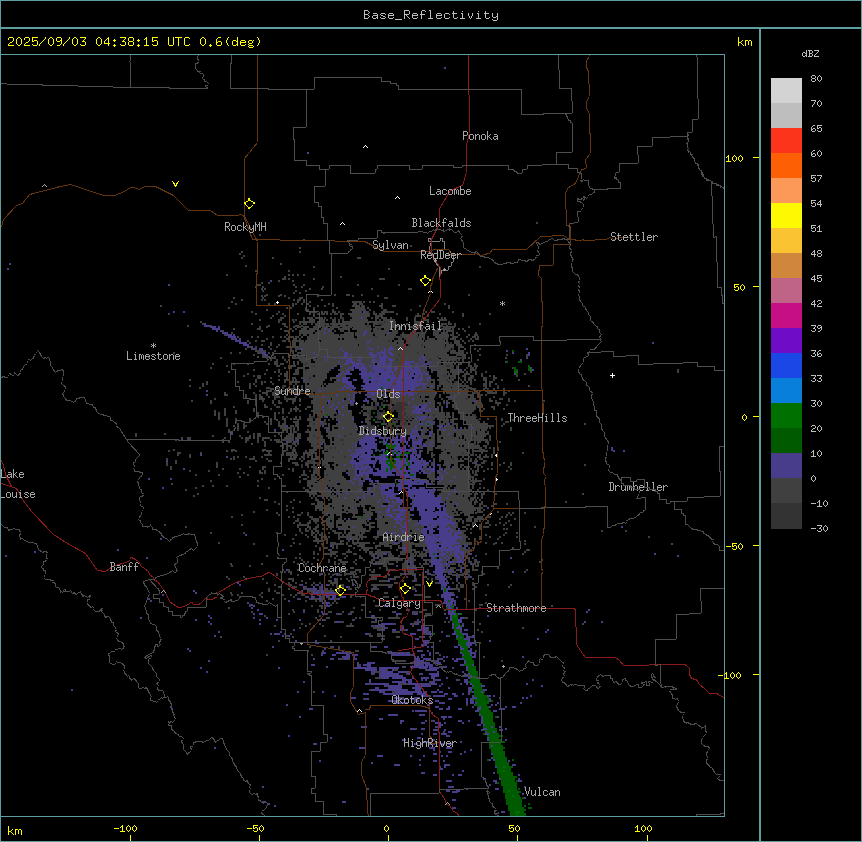Click the white plus marker north of Drumheller
This screenshot has width=862, height=842.
click(612, 375)
